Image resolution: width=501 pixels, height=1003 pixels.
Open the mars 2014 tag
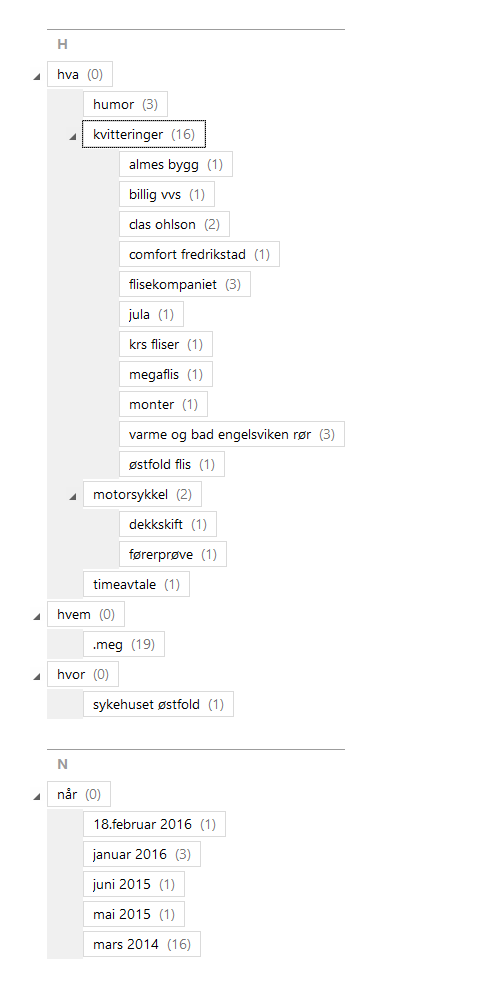141,944
